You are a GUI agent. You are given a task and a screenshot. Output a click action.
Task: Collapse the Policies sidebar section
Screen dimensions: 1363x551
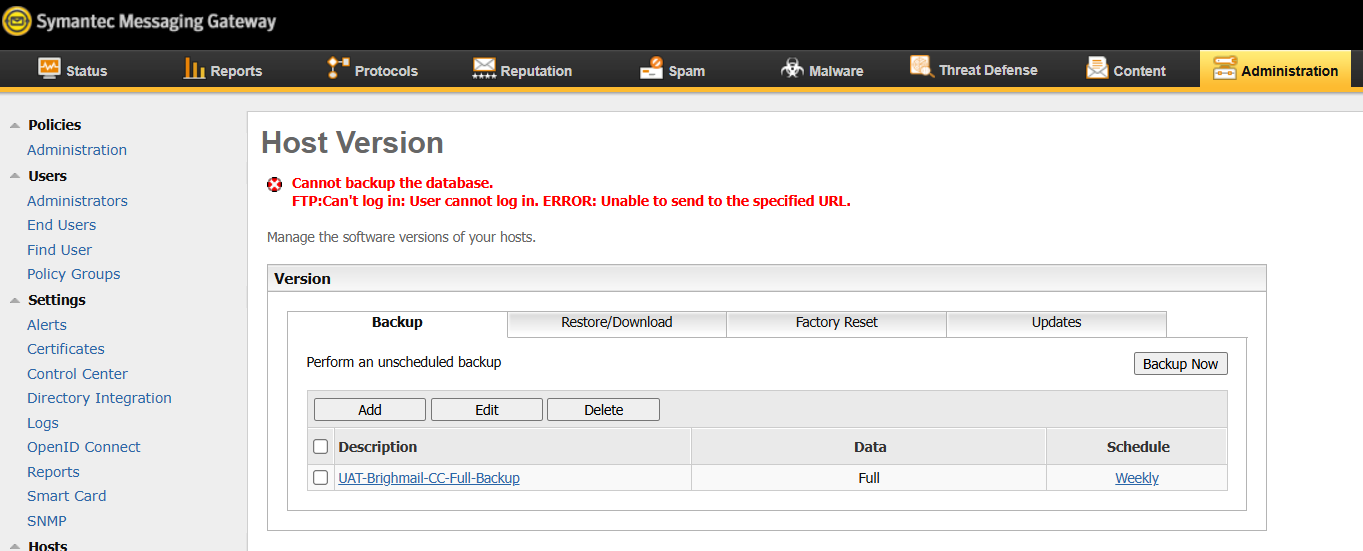14,125
